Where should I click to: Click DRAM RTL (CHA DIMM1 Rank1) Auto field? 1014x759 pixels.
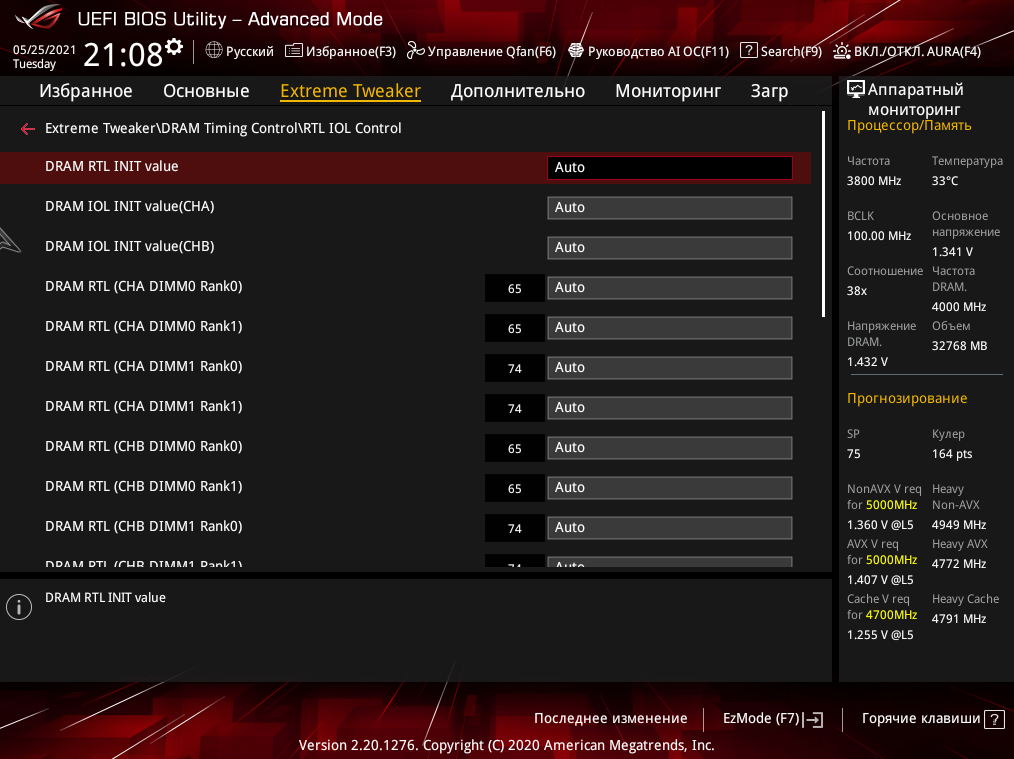click(669, 408)
